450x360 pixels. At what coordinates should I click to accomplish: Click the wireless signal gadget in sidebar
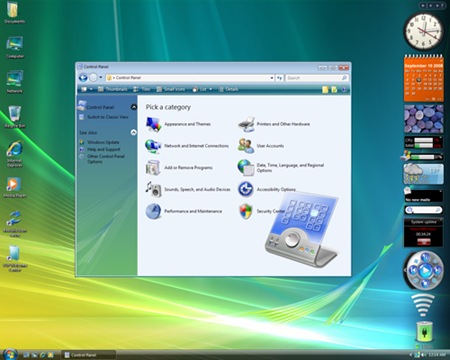coord(423,305)
